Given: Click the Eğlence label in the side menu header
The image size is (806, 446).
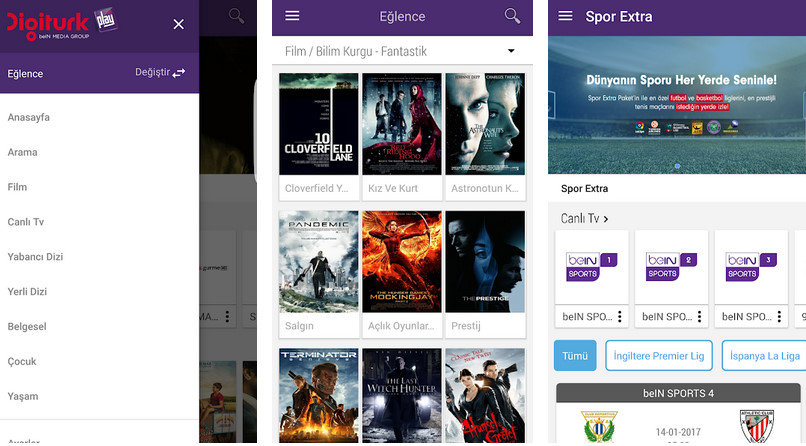Looking at the screenshot, I should pos(25,73).
